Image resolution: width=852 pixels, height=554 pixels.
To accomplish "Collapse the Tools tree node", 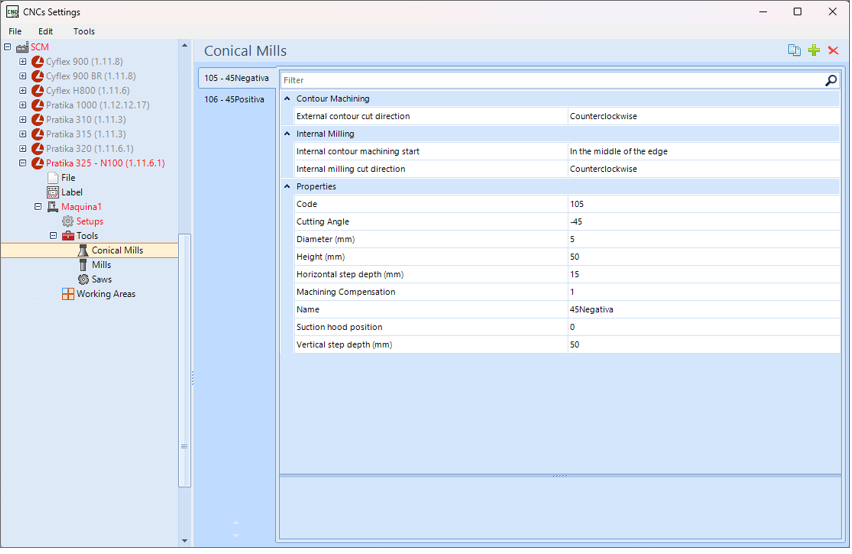I will coord(53,236).
